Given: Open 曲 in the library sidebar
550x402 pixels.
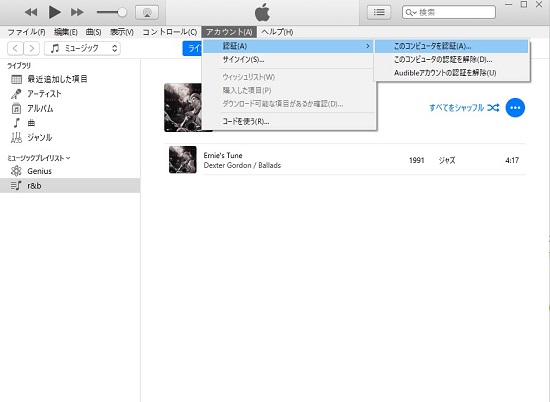Looking at the screenshot, I should [x=70, y=123].
